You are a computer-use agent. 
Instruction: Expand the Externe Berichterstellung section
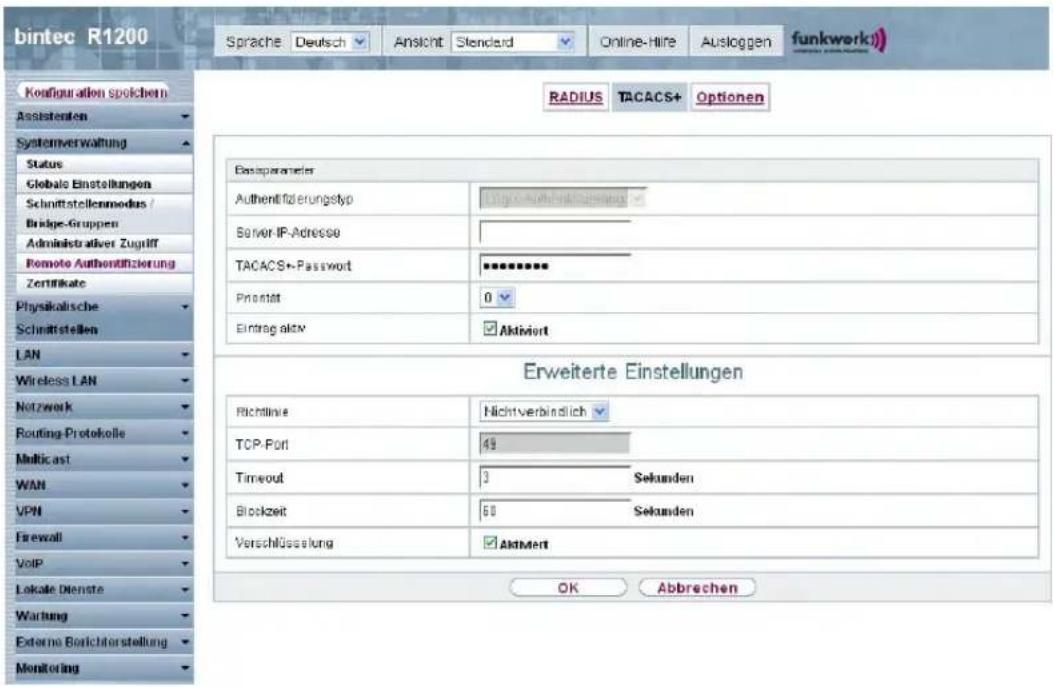(103, 642)
